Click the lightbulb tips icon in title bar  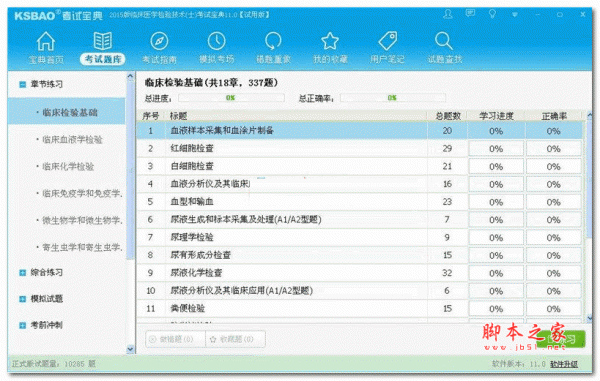[x=492, y=14]
